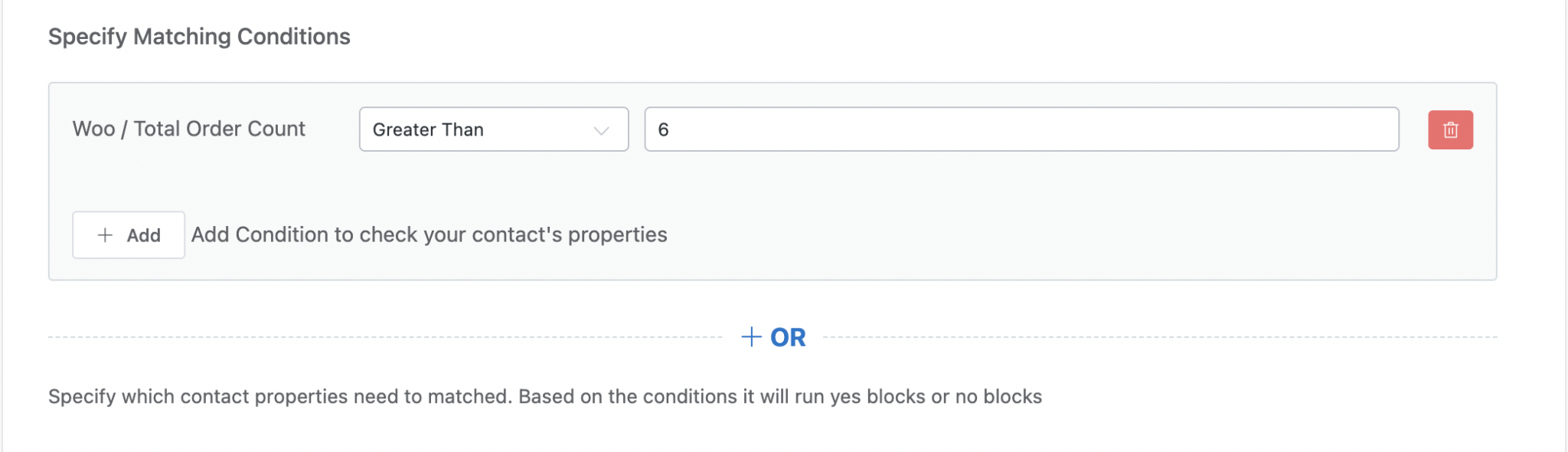Click the delete bin icon for the Woo condition

coord(1451,129)
